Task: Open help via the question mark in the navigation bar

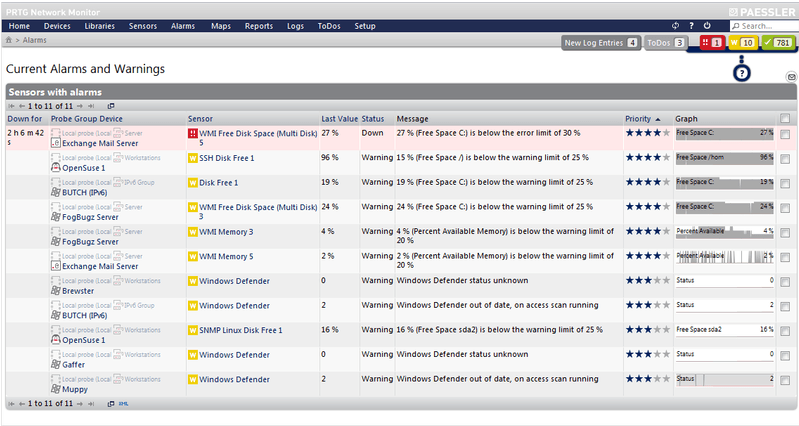Action: pos(691,25)
